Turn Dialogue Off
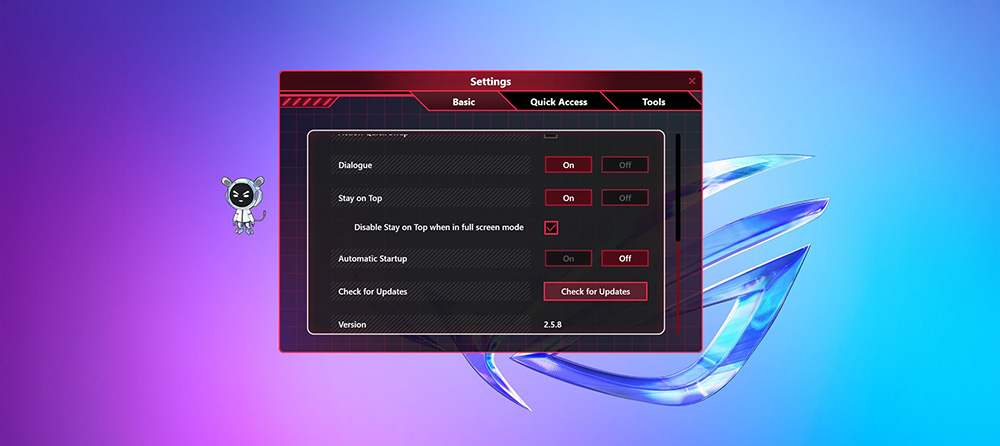1000x446 pixels. (x=625, y=165)
